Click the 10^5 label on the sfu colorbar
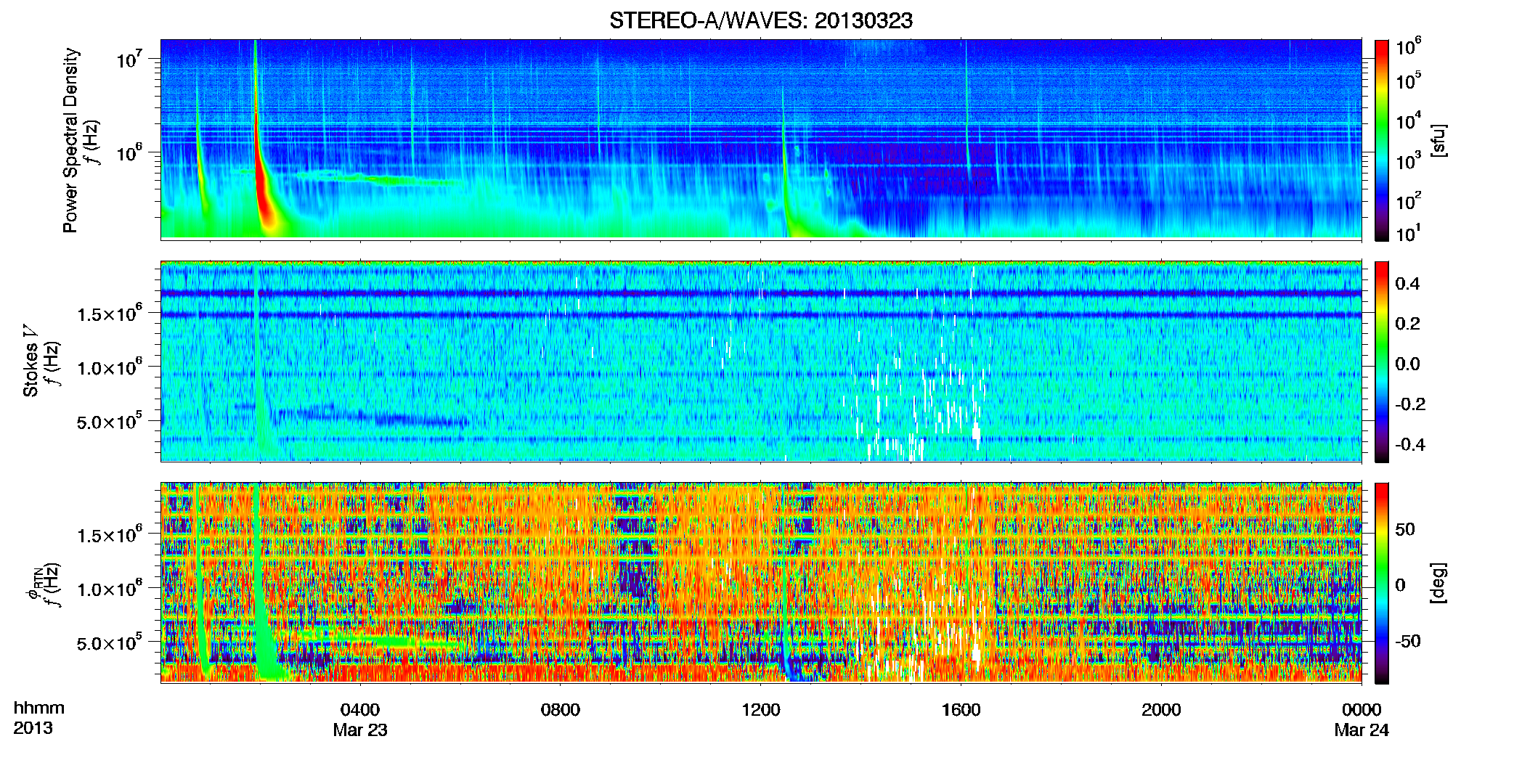This screenshot has width=1522, height=784. pyautogui.click(x=1408, y=81)
